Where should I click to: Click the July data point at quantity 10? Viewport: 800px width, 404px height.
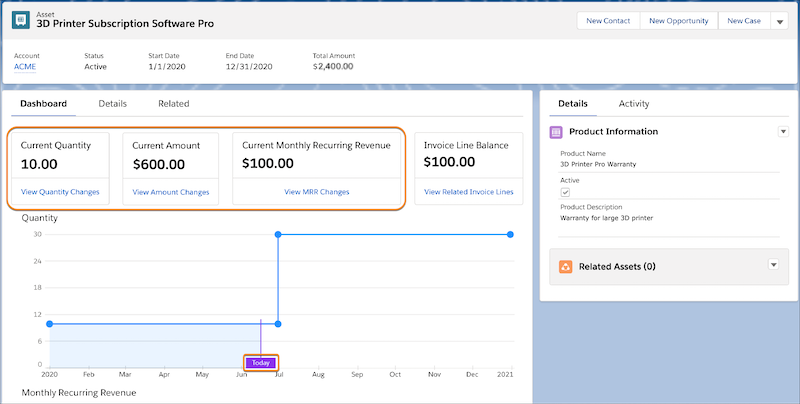click(x=278, y=324)
